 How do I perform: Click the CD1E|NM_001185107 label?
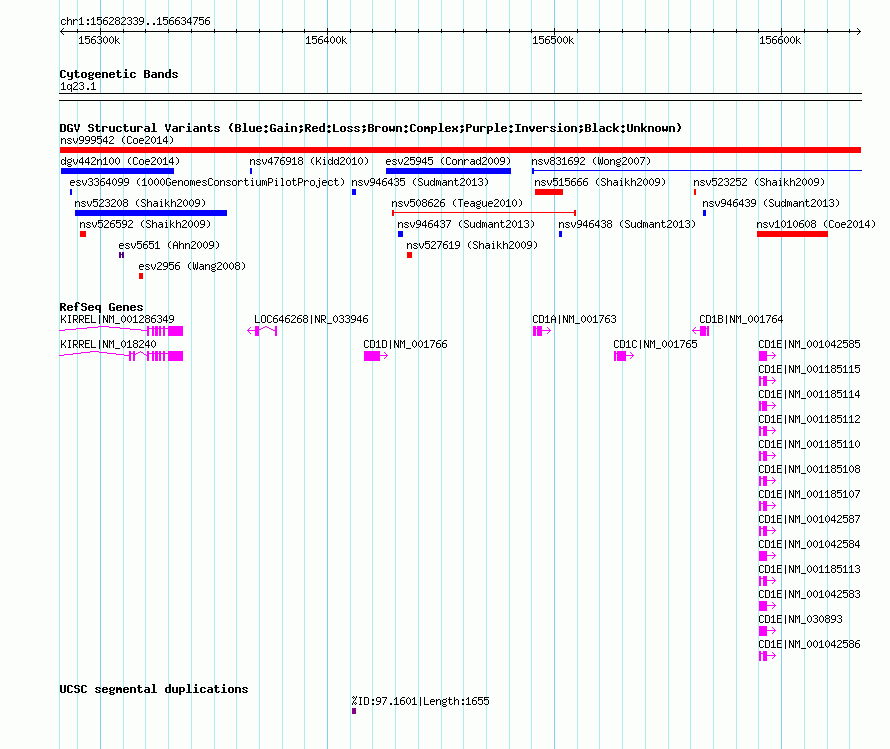pos(809,494)
